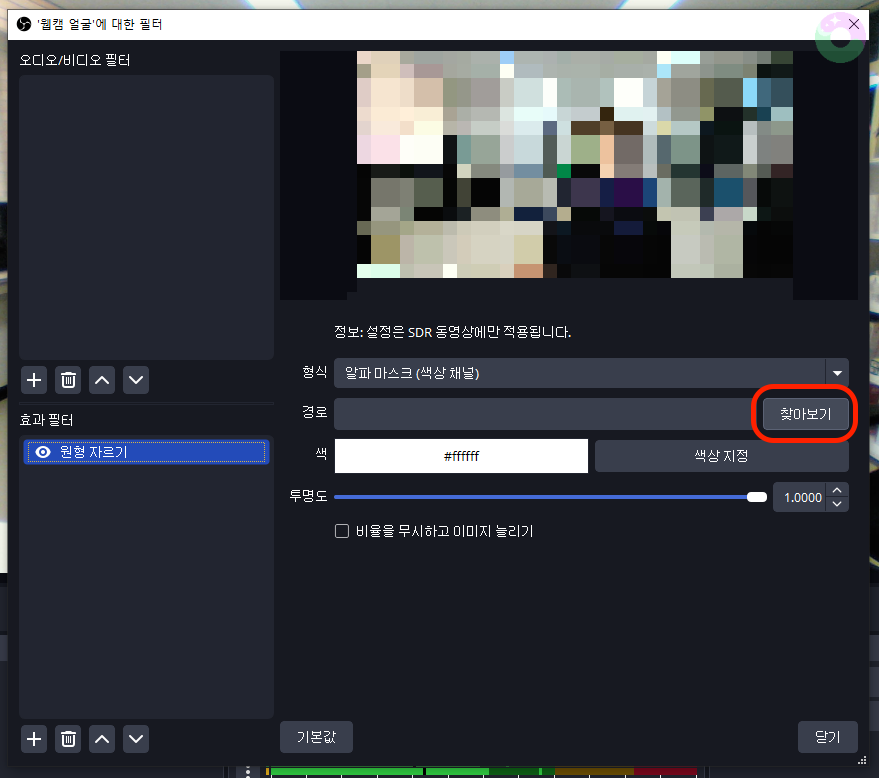Click the 찾아보기 browse button
This screenshot has width=879, height=778.
(x=806, y=414)
